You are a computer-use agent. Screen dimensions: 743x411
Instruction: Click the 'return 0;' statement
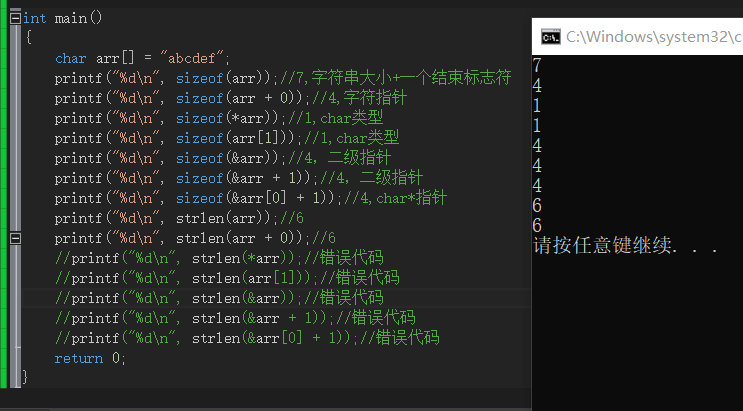point(90,358)
